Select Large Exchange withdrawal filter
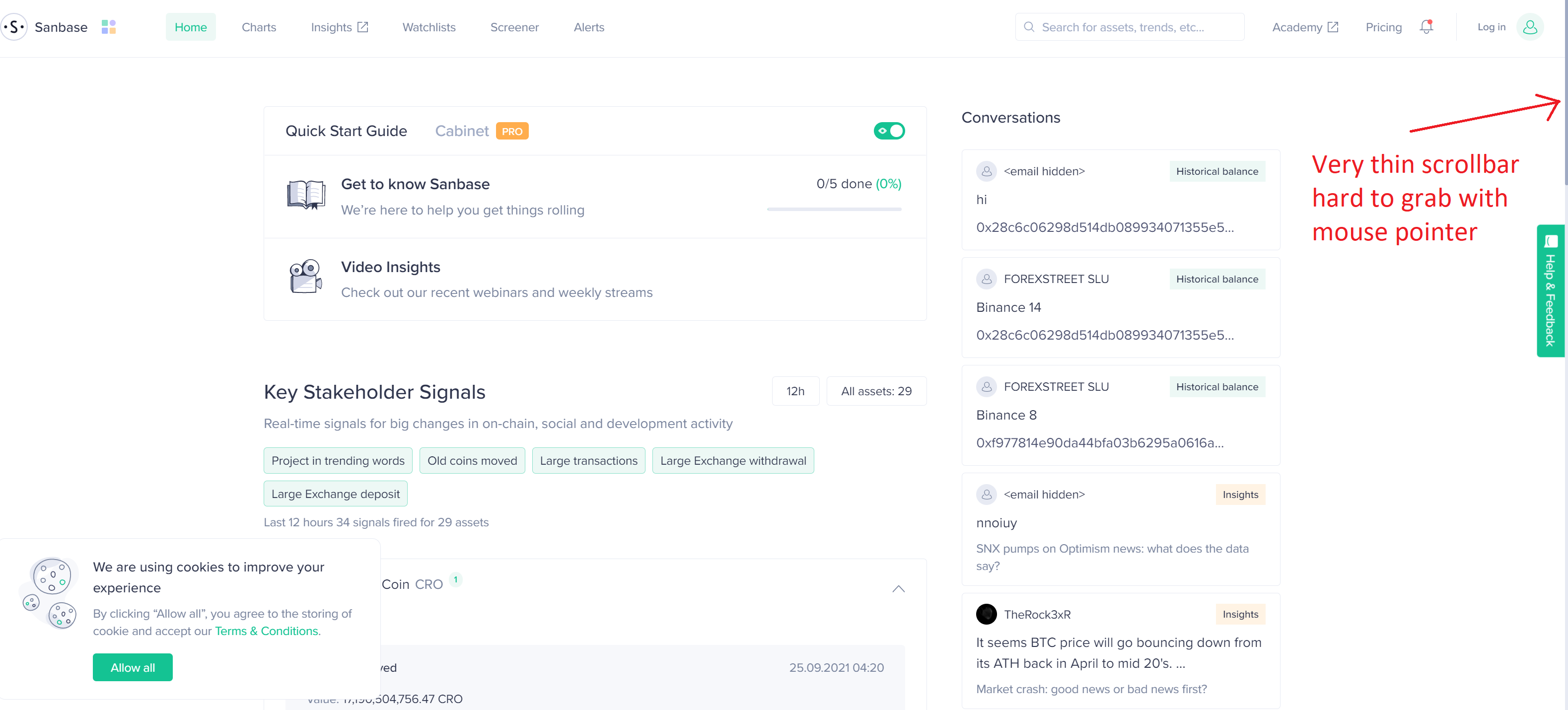This screenshot has width=1568, height=710. (733, 460)
